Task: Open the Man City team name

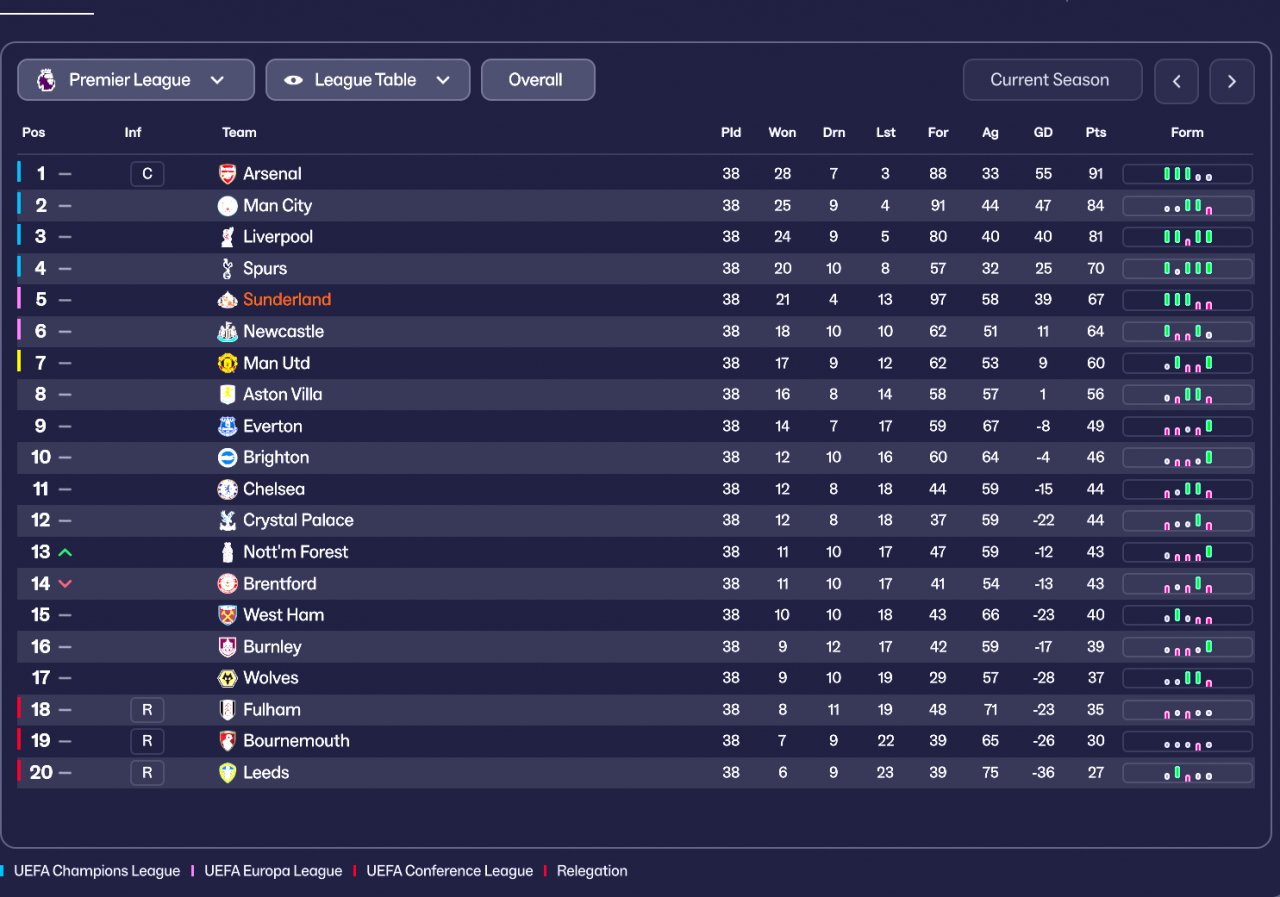Action: tap(277, 206)
